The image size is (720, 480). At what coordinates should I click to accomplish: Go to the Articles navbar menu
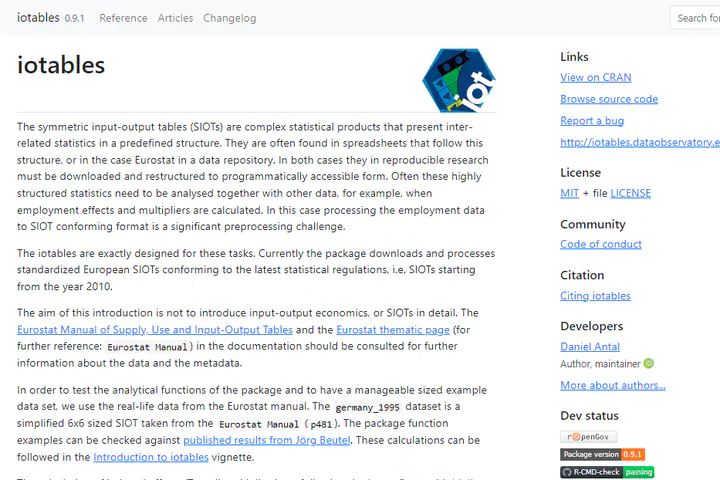(x=175, y=18)
